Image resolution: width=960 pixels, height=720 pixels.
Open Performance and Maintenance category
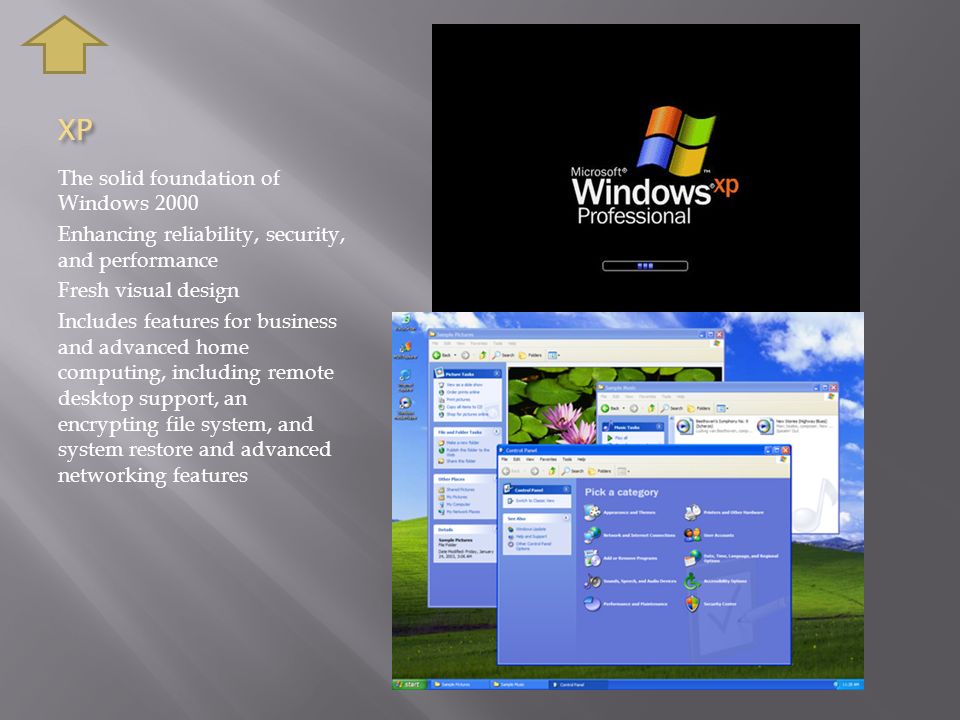click(x=626, y=604)
